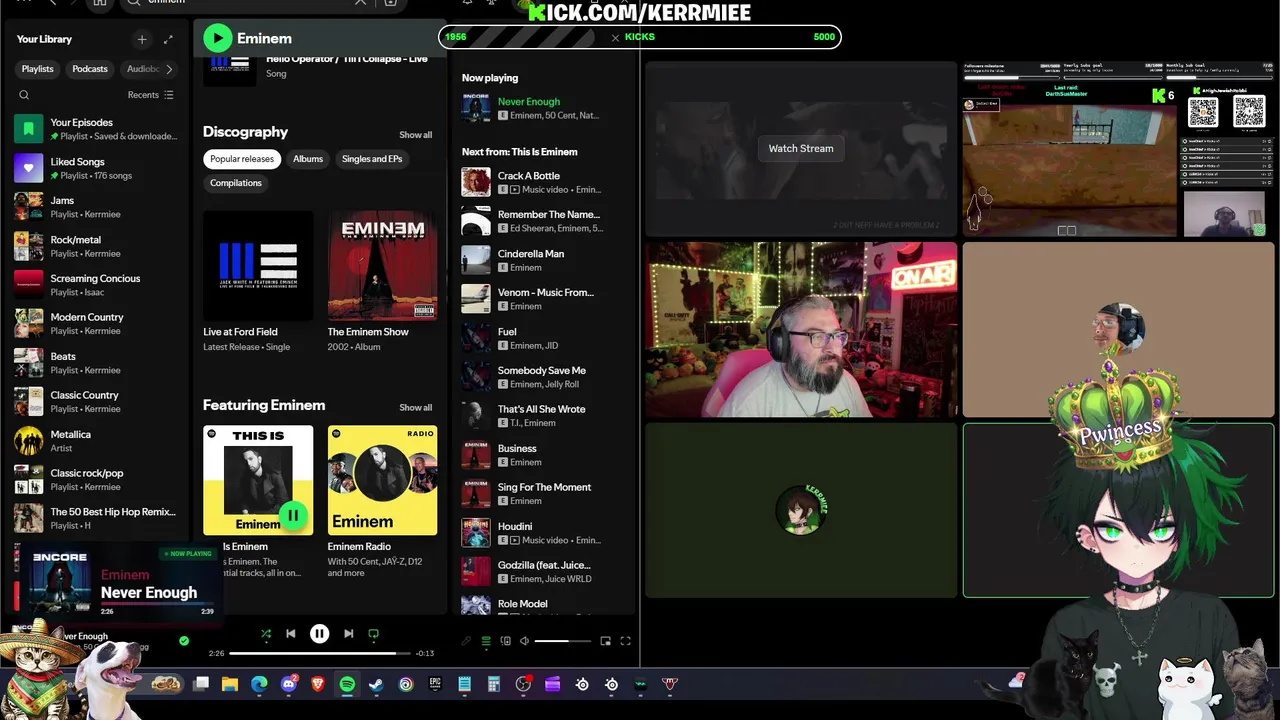Click Never Enough under Now playing

529,101
